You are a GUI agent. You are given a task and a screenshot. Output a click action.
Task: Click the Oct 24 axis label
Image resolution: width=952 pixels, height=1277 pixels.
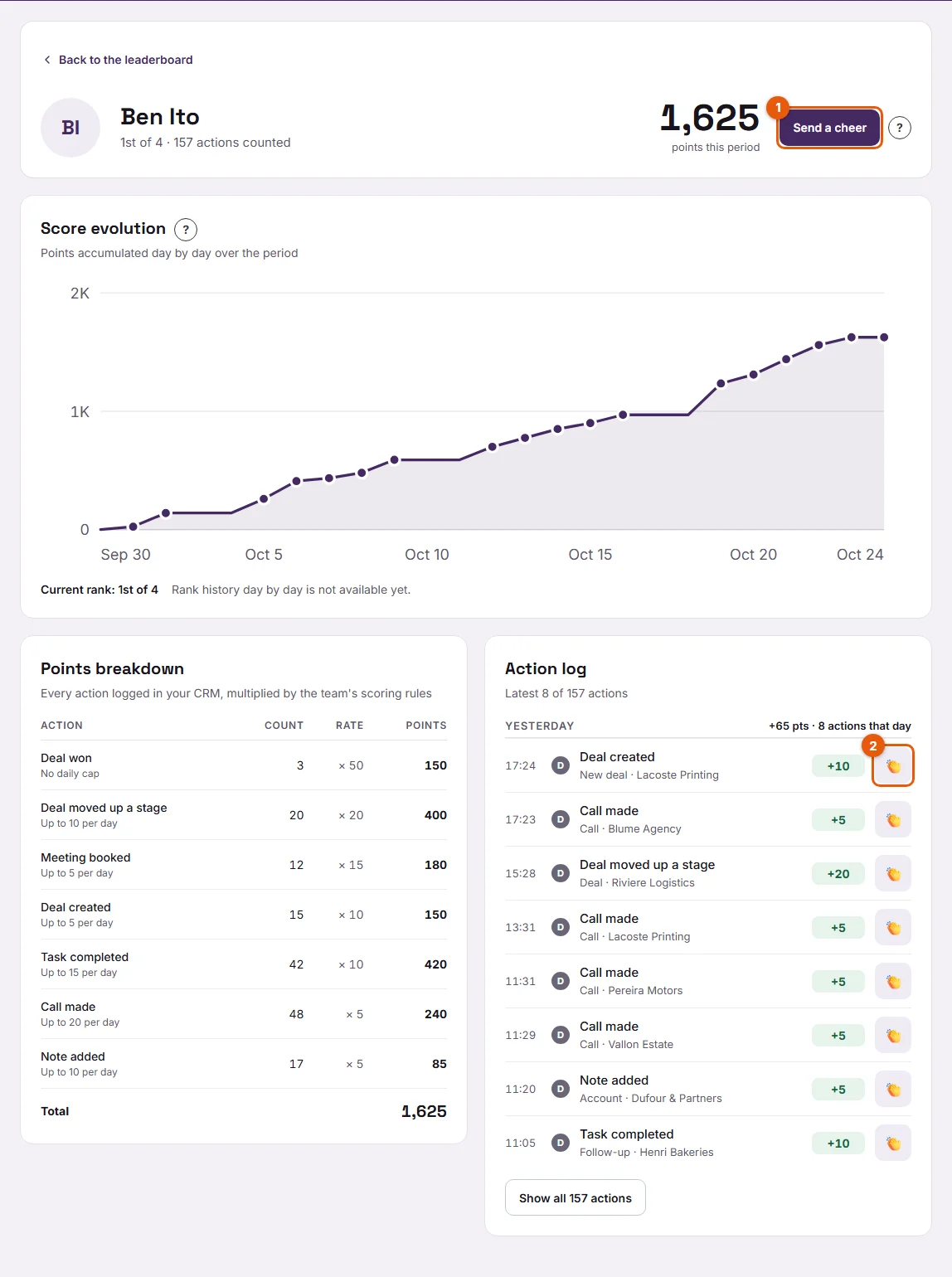point(860,555)
